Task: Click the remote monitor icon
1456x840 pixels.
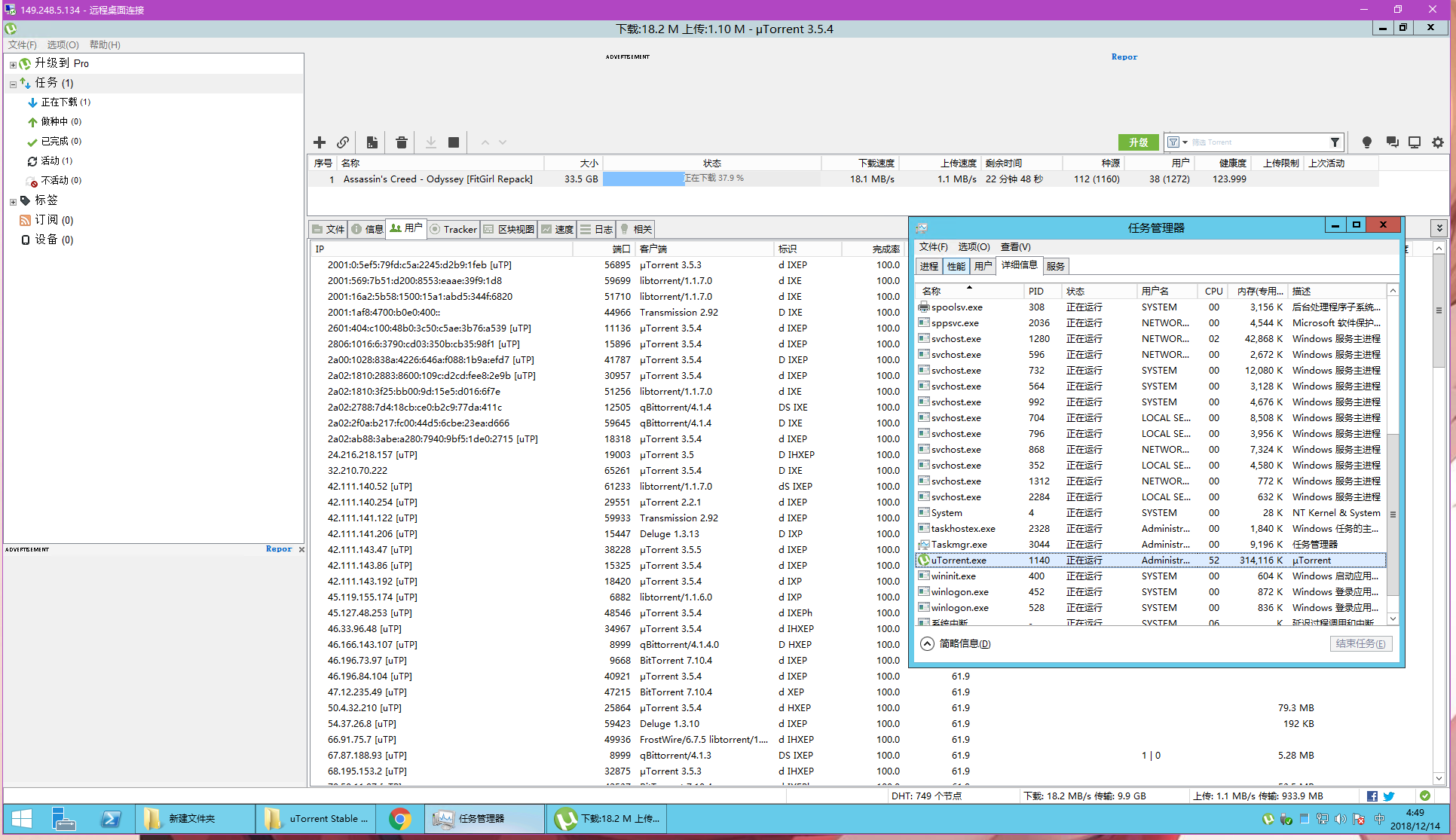Action: (1415, 142)
